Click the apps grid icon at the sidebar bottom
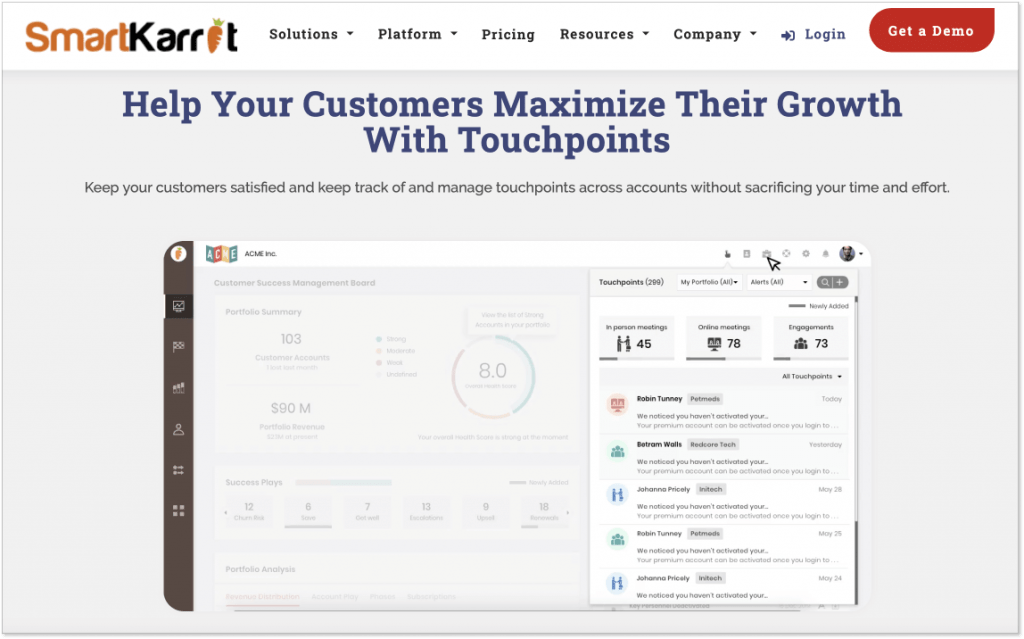The width and height of the screenshot is (1024, 639). [179, 510]
